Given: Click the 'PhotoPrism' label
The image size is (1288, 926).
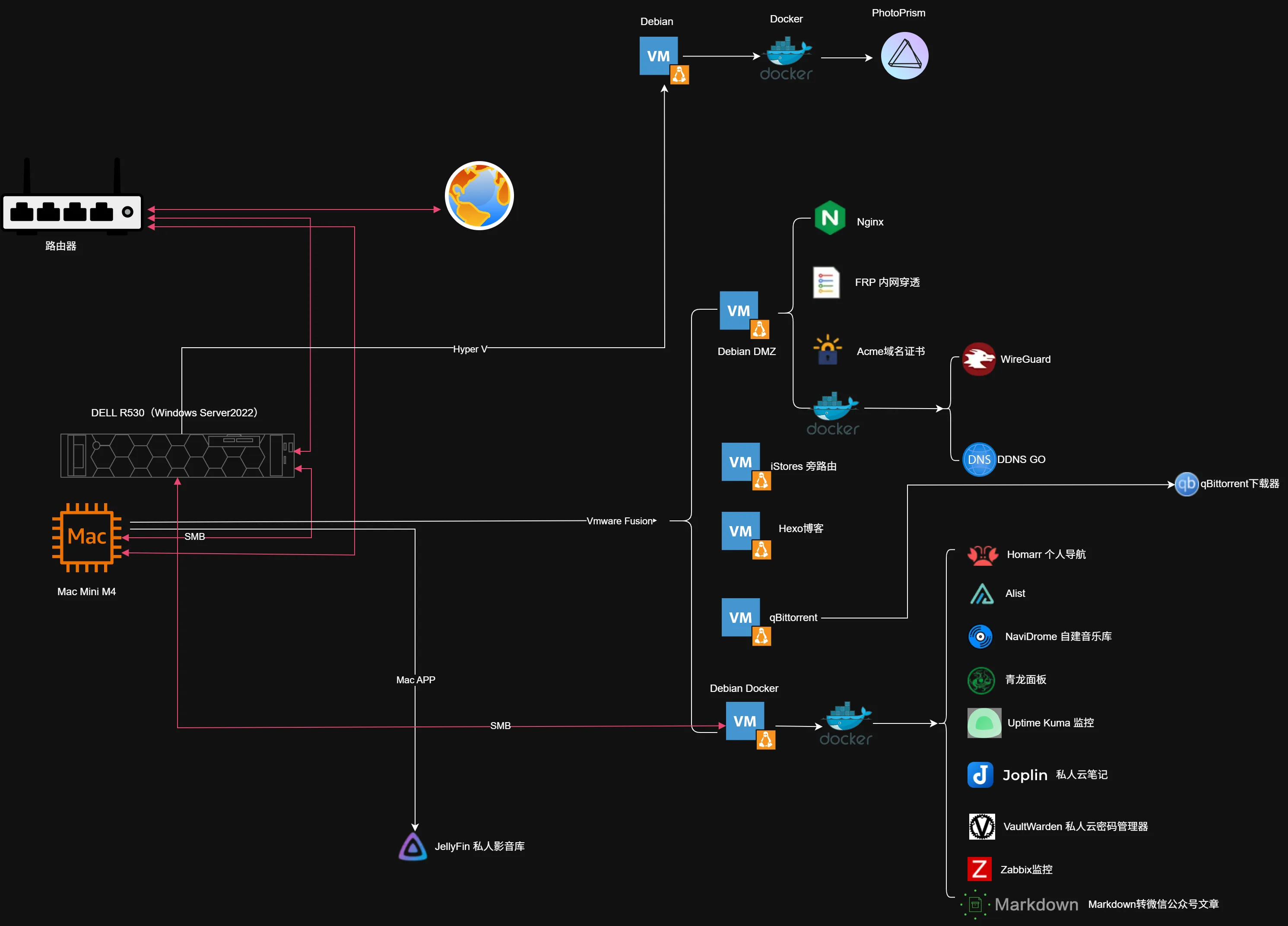Looking at the screenshot, I should (x=898, y=13).
